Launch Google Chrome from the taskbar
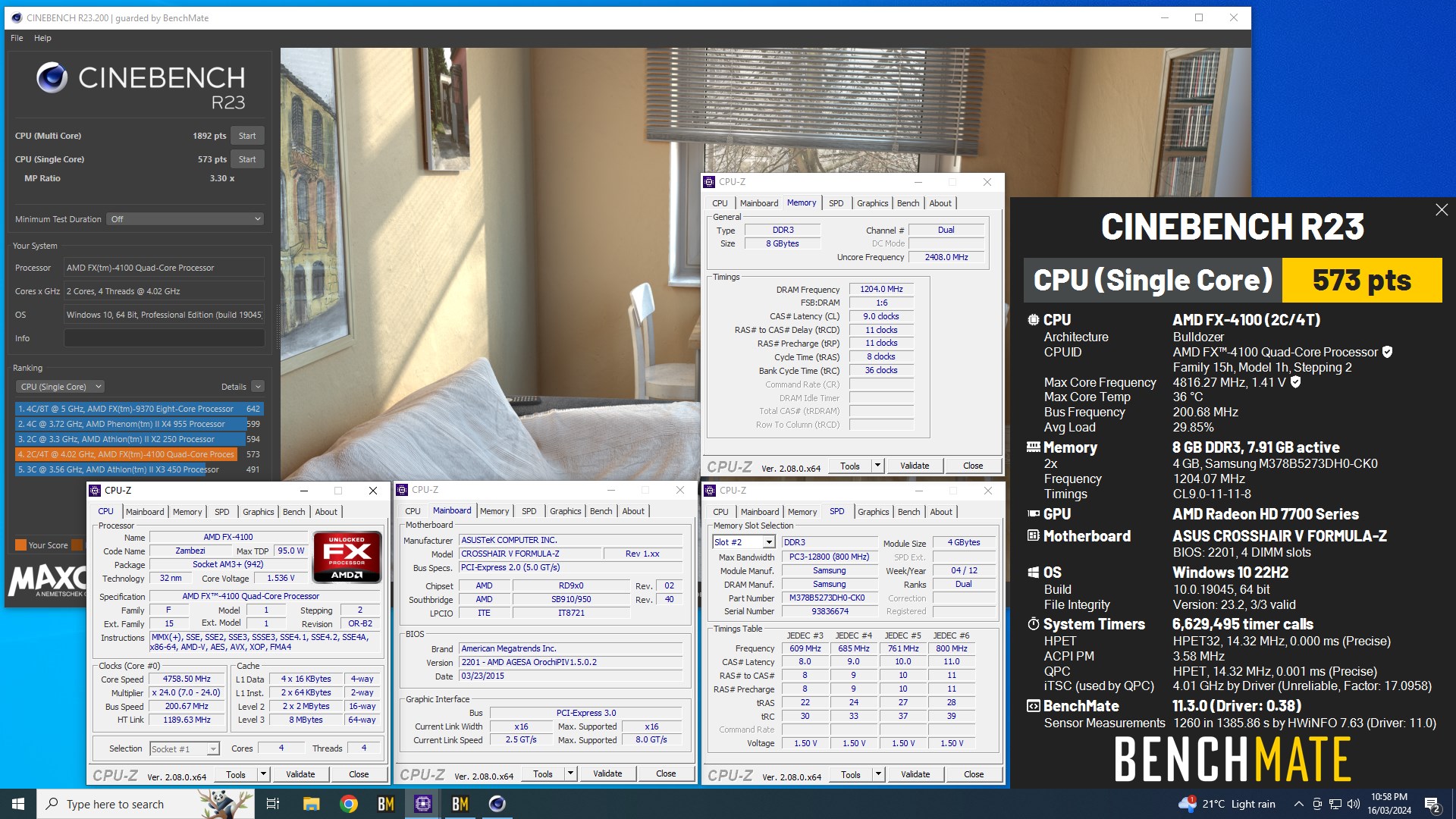Screen dimensions: 1456x819 coord(349,804)
